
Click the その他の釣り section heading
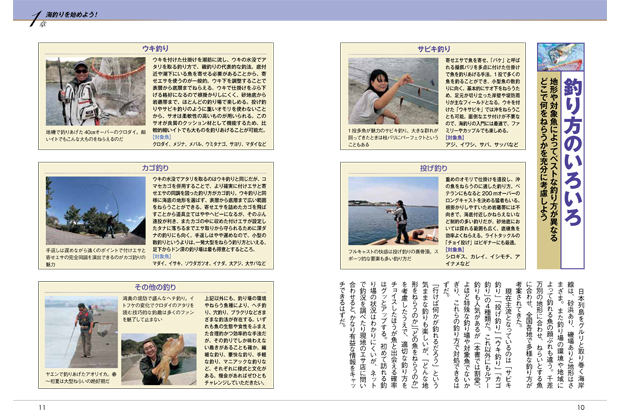155,287
